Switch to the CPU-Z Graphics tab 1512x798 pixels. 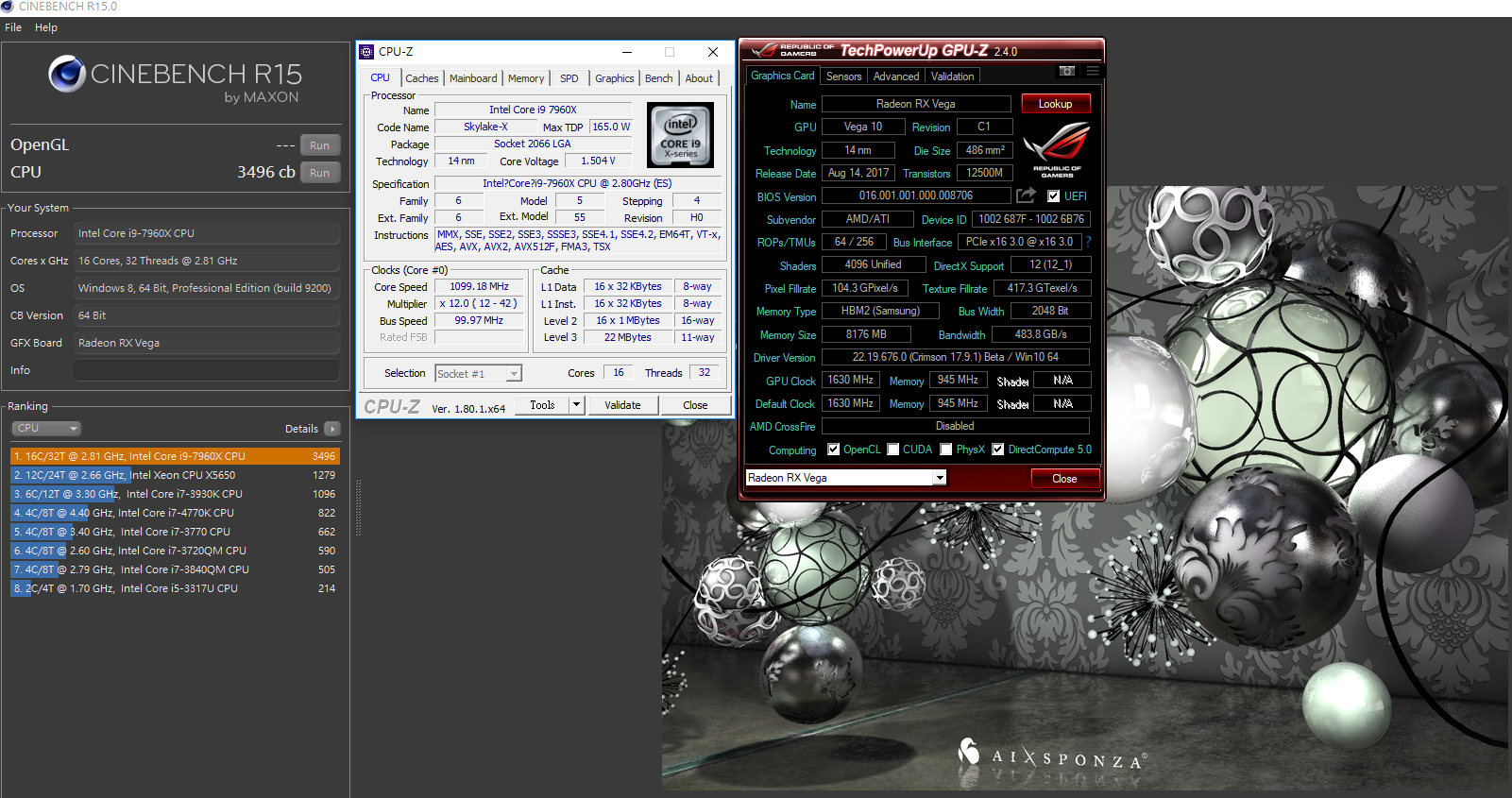click(615, 78)
